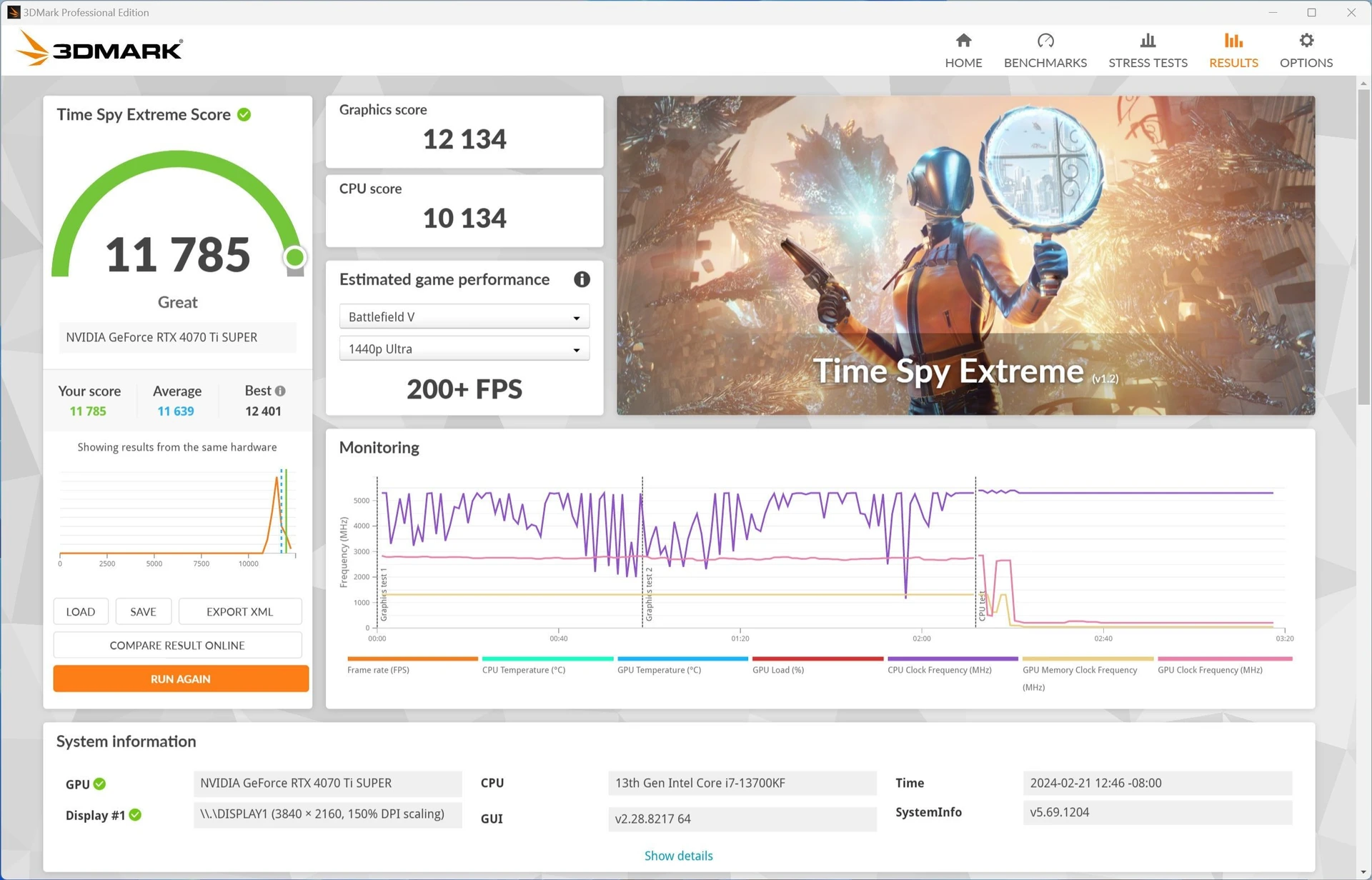Click the DISPLAY1 resolution info field

pyautogui.click(x=327, y=814)
